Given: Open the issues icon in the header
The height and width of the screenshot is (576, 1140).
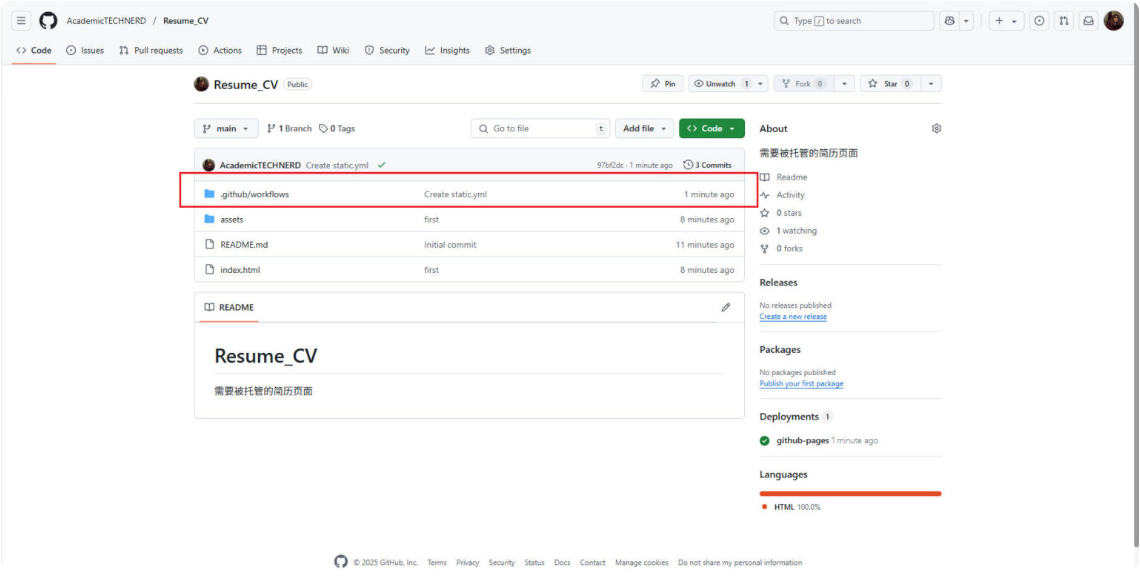Looking at the screenshot, I should click(1040, 21).
